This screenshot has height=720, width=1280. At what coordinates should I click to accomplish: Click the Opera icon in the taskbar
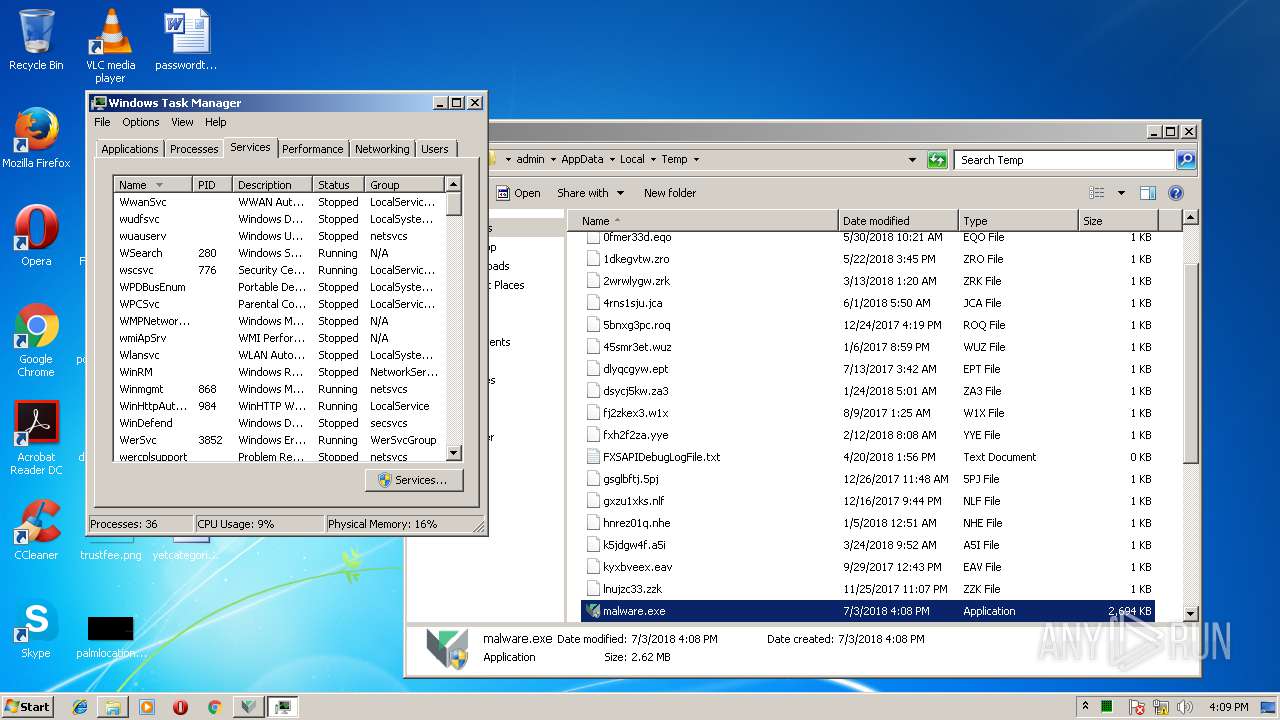tap(180, 707)
